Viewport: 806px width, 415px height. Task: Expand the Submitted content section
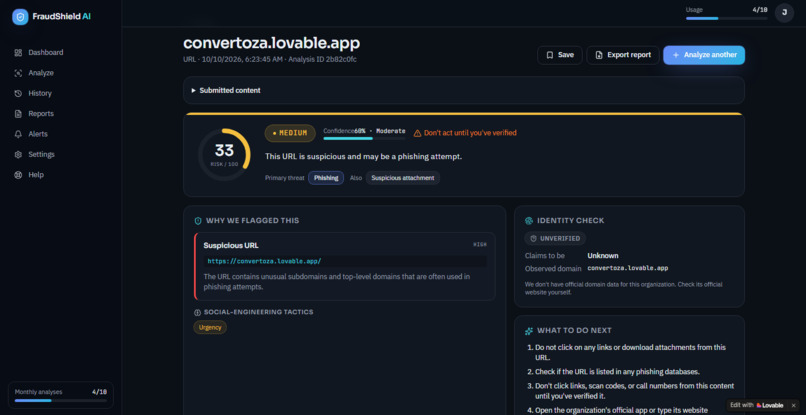tap(464, 91)
